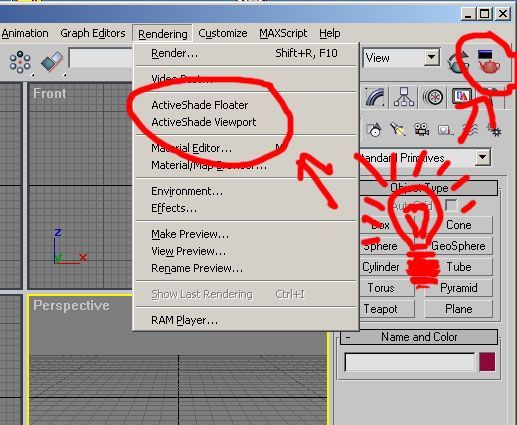The image size is (517, 425).
Task: Click the Cylinder primitive button
Action: (387, 267)
